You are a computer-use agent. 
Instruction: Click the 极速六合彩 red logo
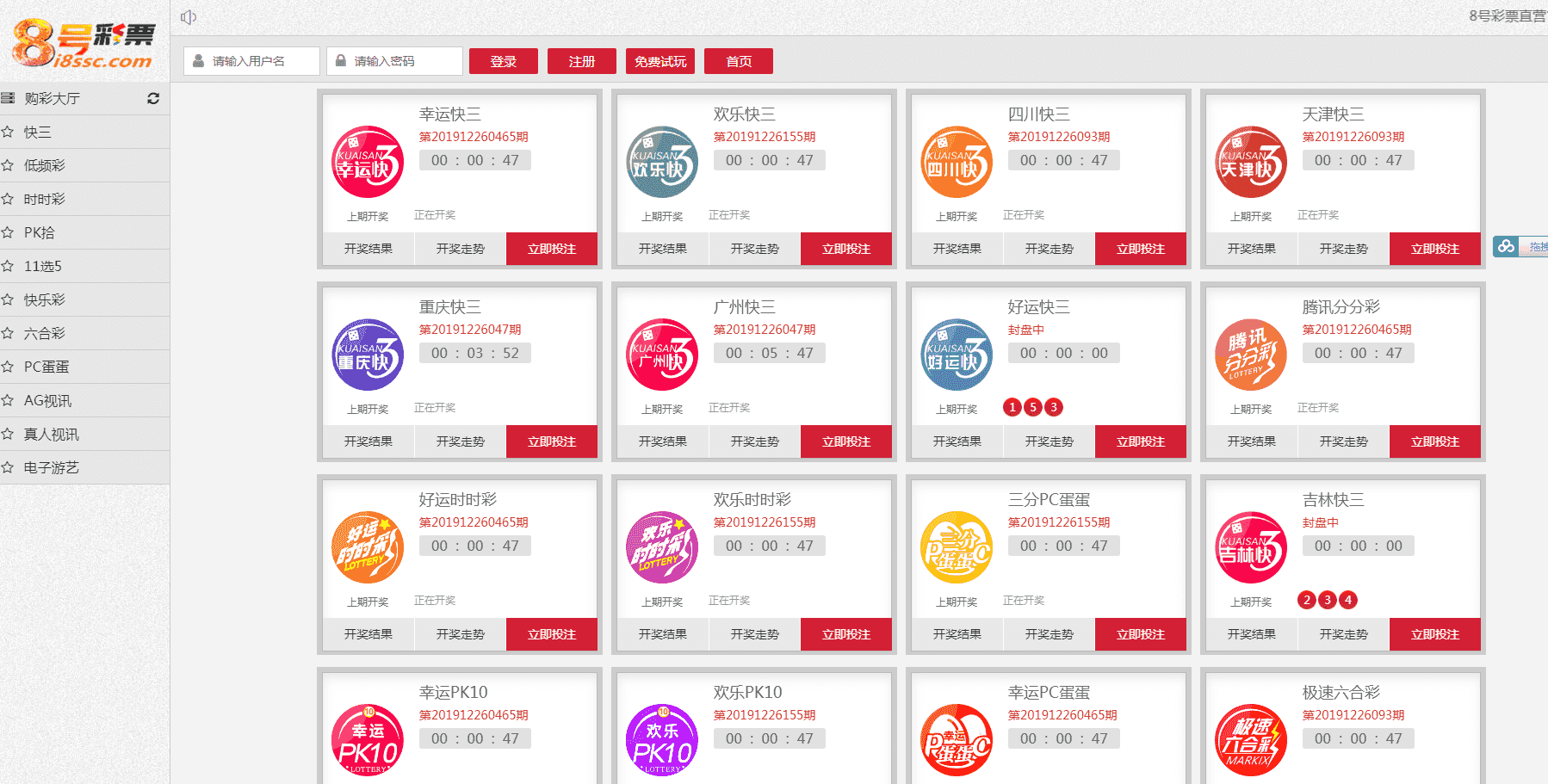[x=1251, y=740]
